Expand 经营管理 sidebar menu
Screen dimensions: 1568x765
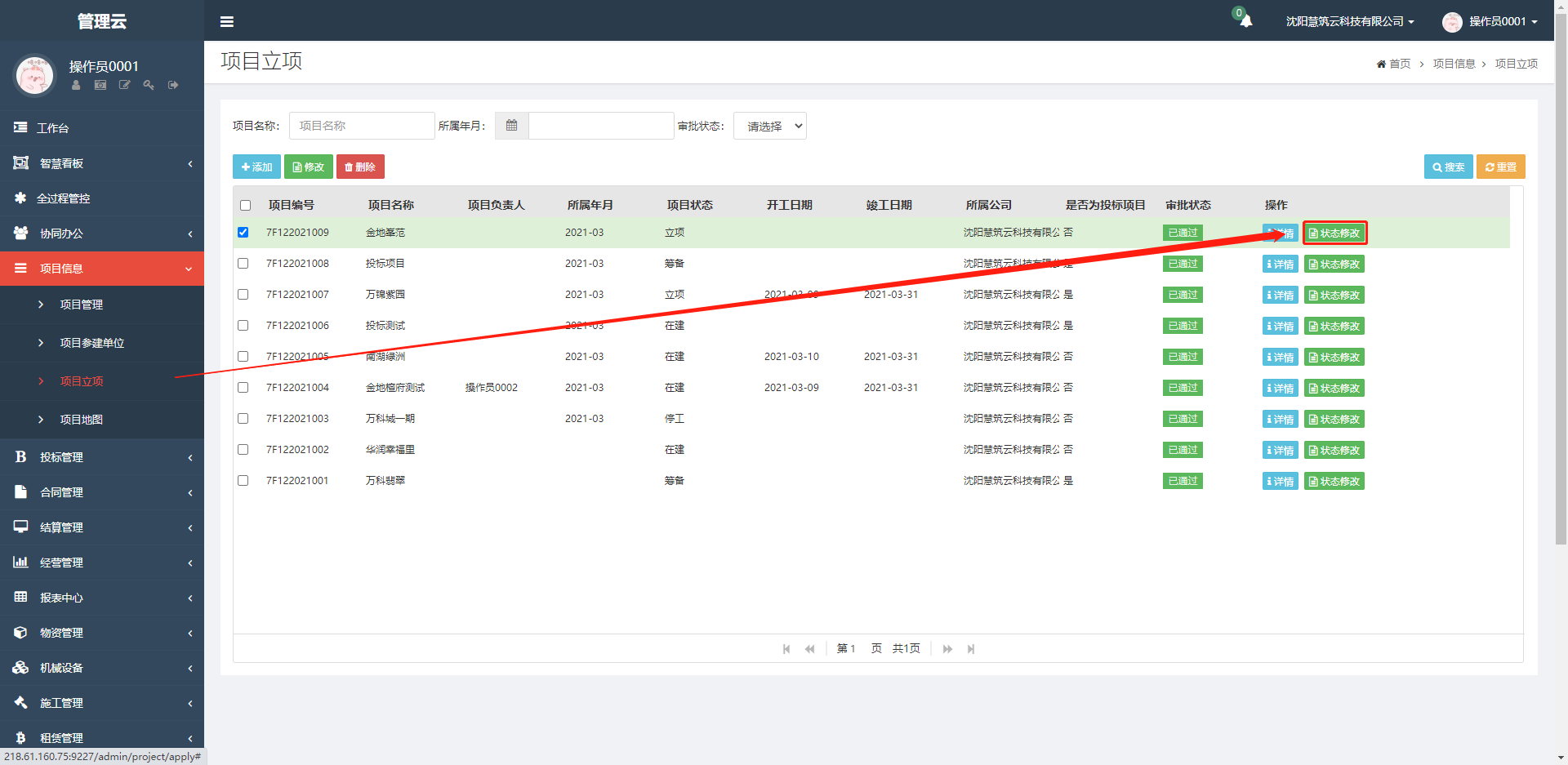pyautogui.click(x=102, y=563)
